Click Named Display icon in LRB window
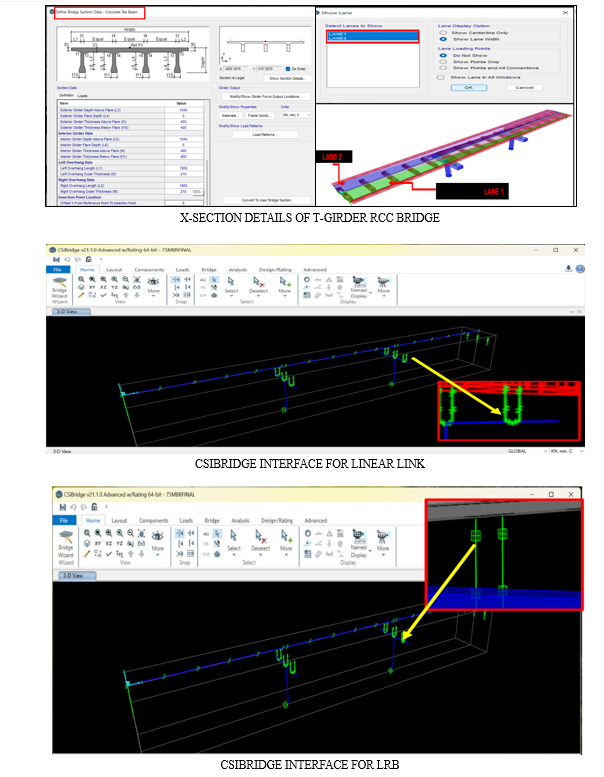 tap(358, 535)
